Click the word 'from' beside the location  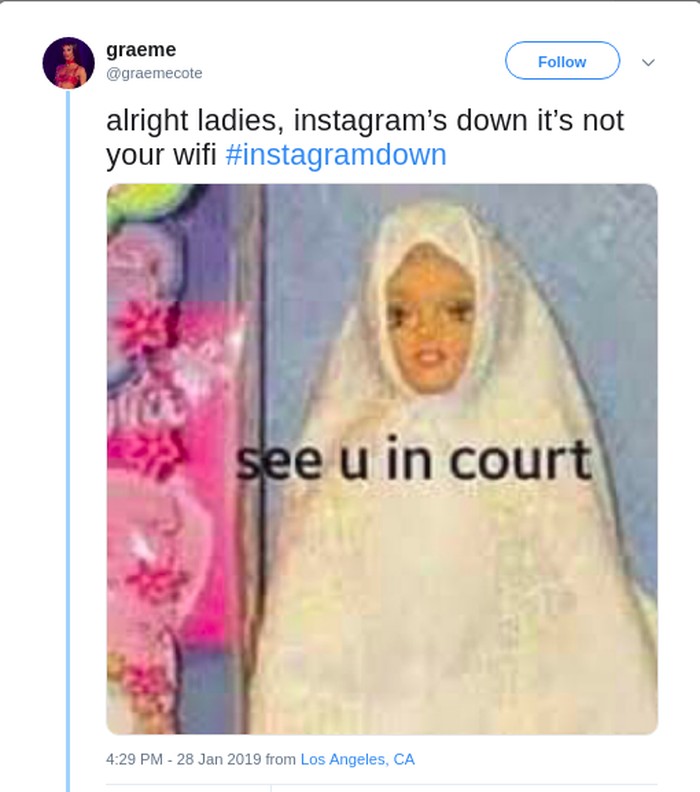(281, 759)
